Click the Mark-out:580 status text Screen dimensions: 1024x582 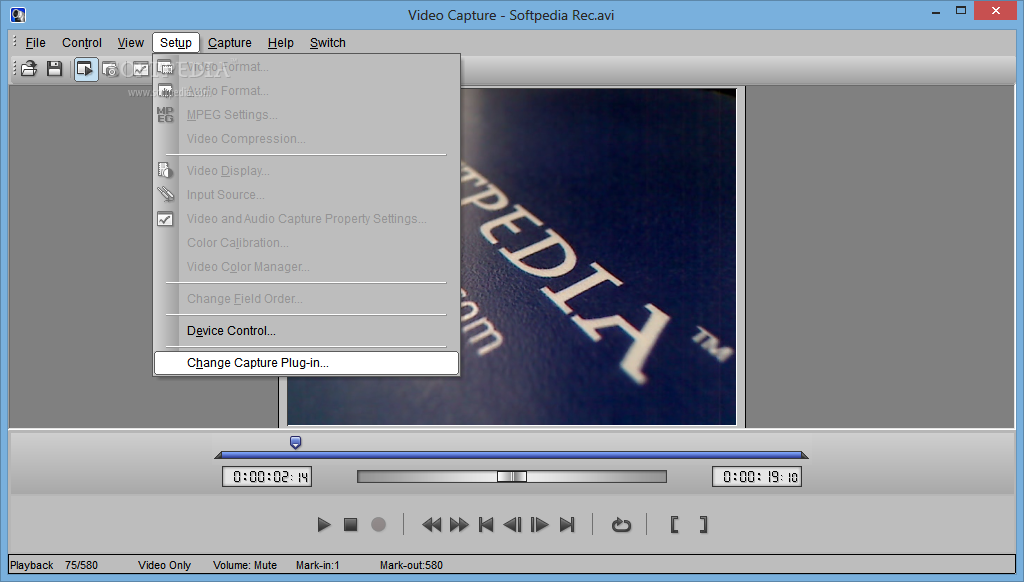tap(411, 566)
